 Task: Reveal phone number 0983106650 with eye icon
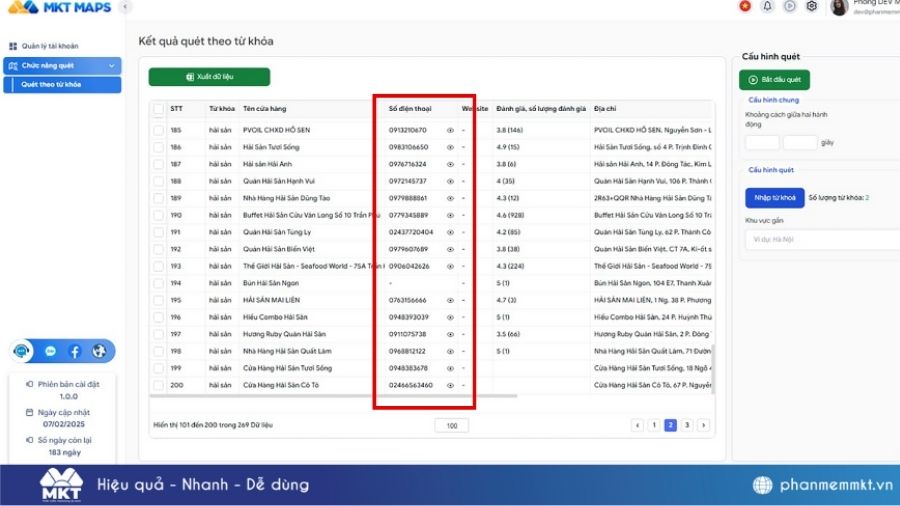(x=450, y=147)
